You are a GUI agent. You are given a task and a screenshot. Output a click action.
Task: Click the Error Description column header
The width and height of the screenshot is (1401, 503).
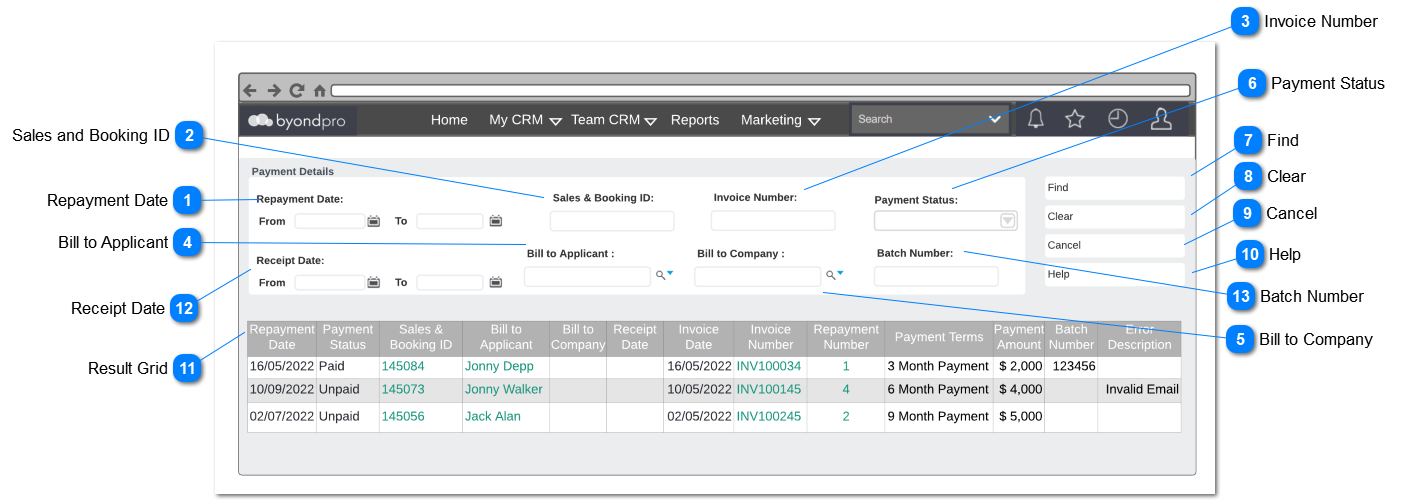point(1139,338)
